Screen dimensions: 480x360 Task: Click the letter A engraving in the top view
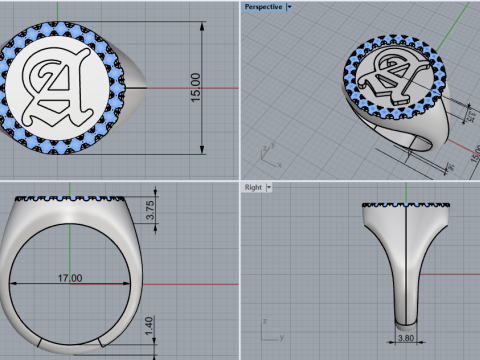click(x=57, y=87)
